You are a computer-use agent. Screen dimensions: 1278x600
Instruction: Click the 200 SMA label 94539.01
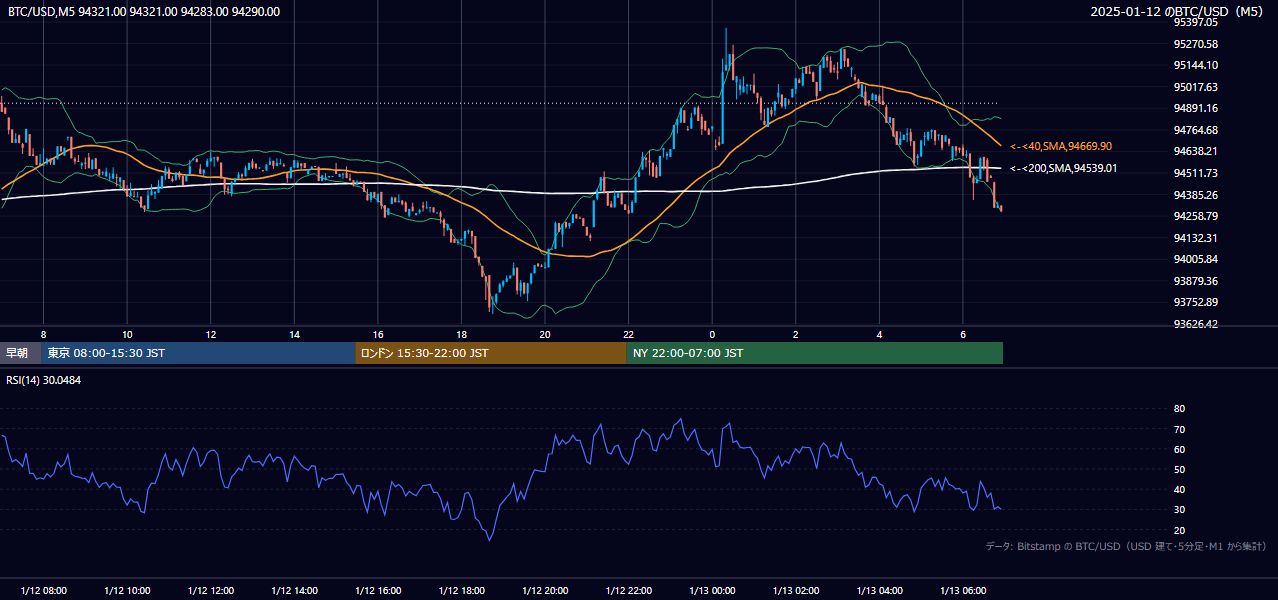[1063, 168]
